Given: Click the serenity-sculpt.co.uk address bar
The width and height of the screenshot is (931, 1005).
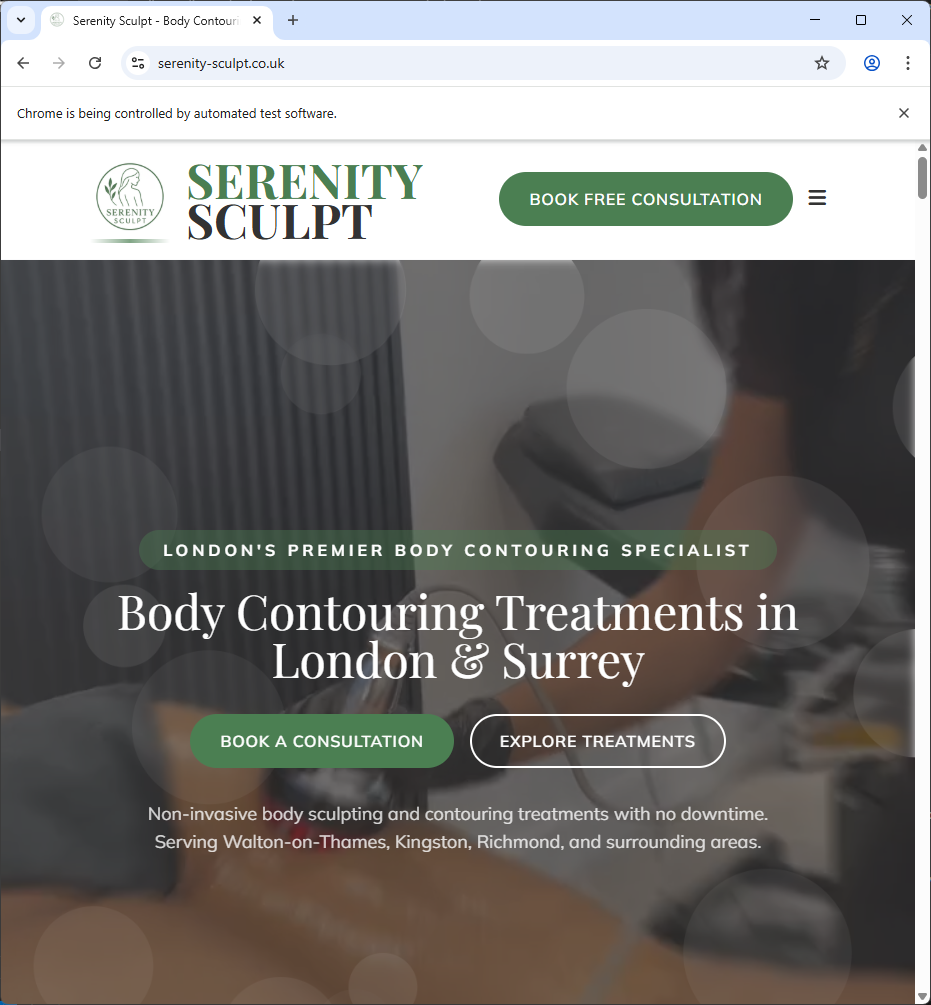Looking at the screenshot, I should pos(474,63).
